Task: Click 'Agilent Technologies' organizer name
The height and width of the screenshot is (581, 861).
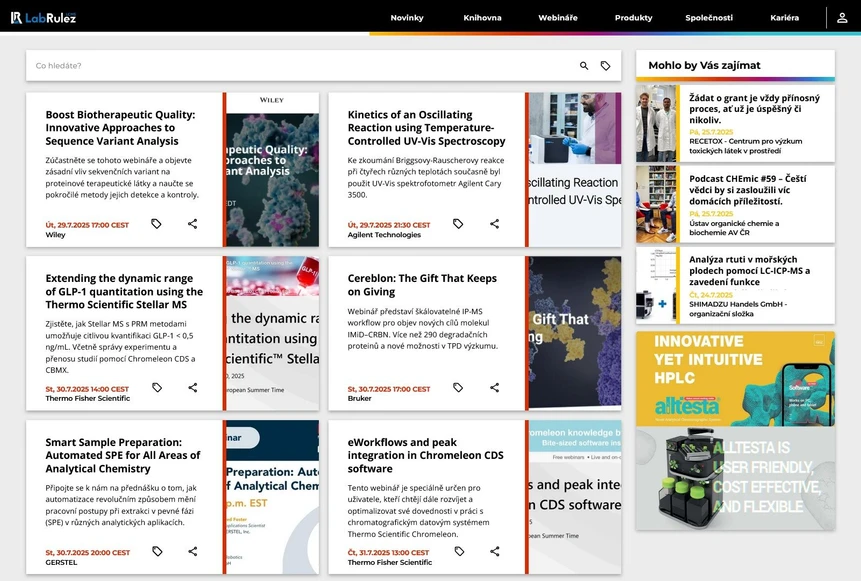Action: pyautogui.click(x=384, y=235)
